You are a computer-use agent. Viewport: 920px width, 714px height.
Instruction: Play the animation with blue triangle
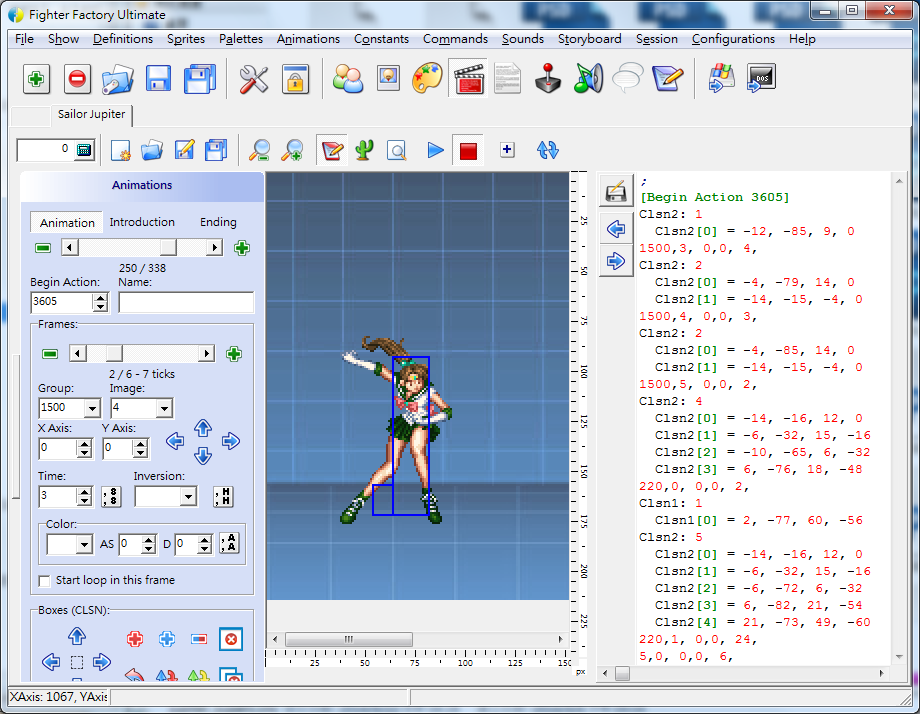435,150
